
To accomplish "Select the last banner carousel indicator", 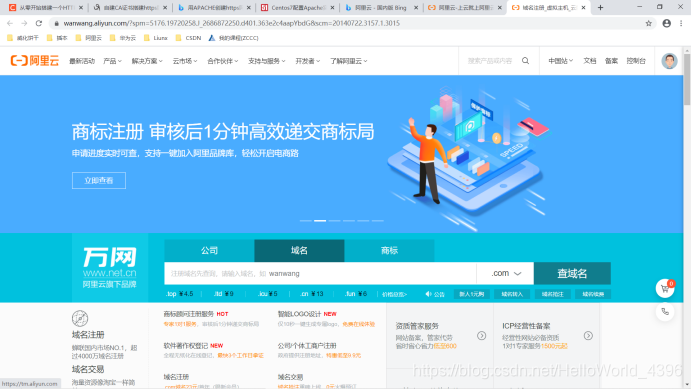I will tap(377, 220).
